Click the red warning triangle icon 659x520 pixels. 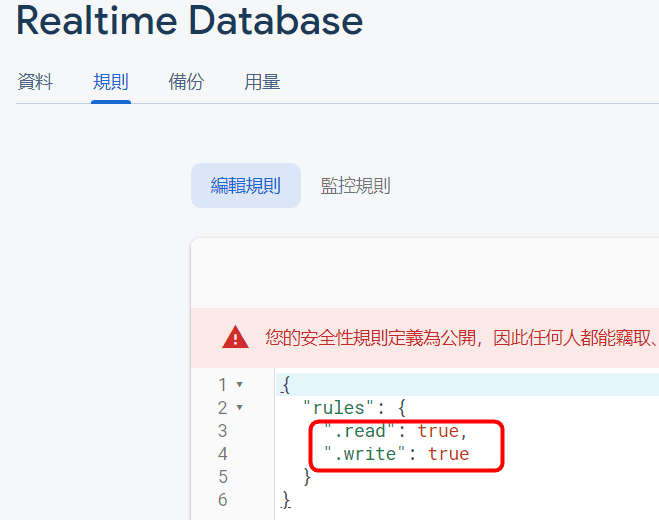pos(235,337)
